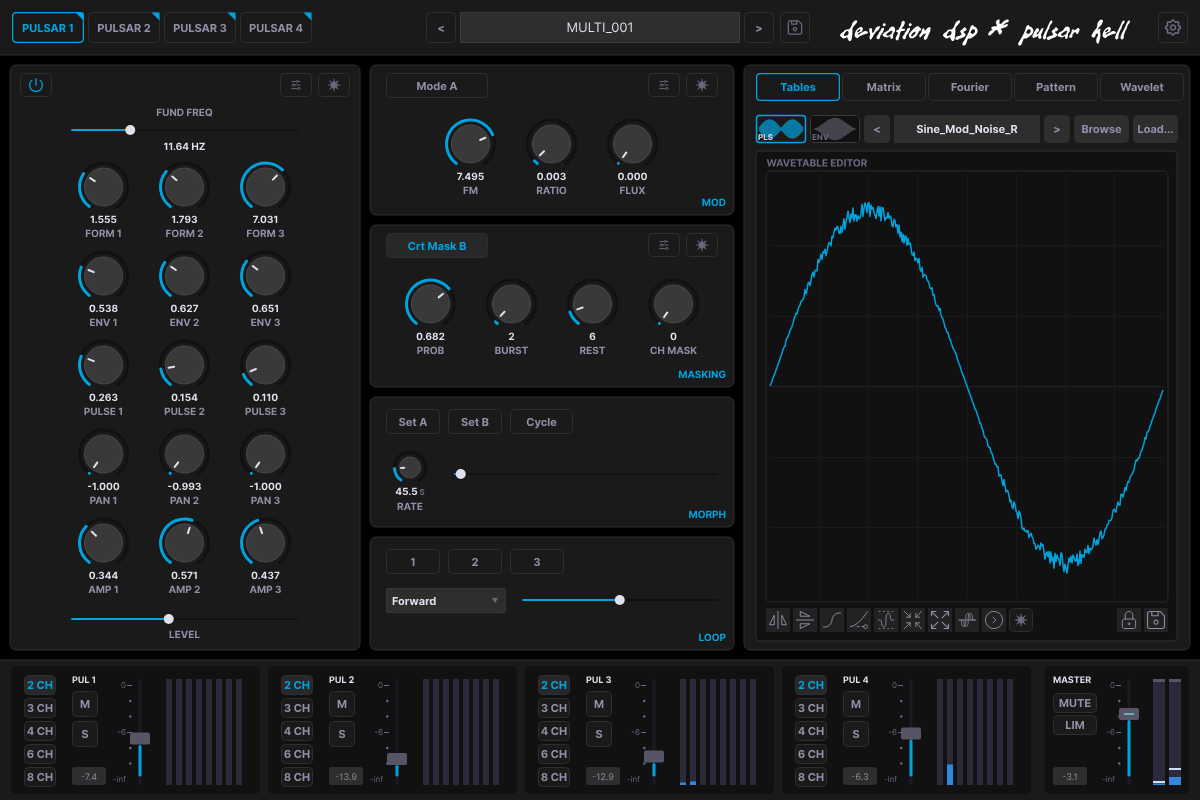The width and height of the screenshot is (1200, 800).
Task: Toggle the master MUTE button
Action: (1075, 703)
